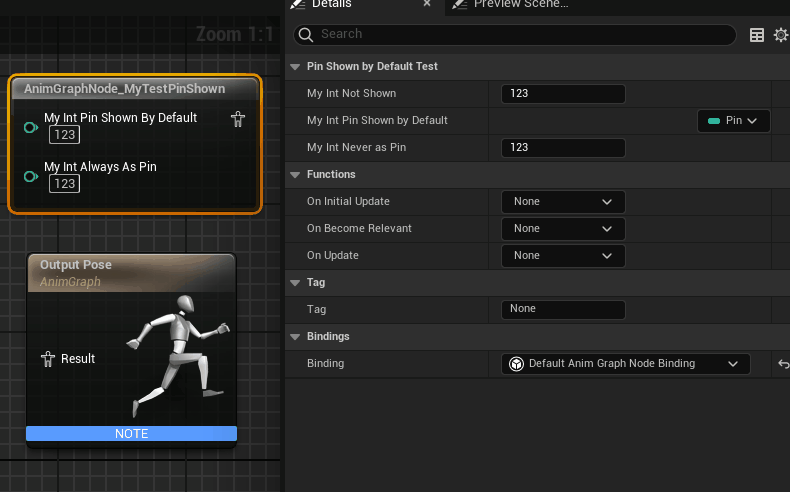Collapse the Bindings section
790x492 pixels.
(x=295, y=336)
